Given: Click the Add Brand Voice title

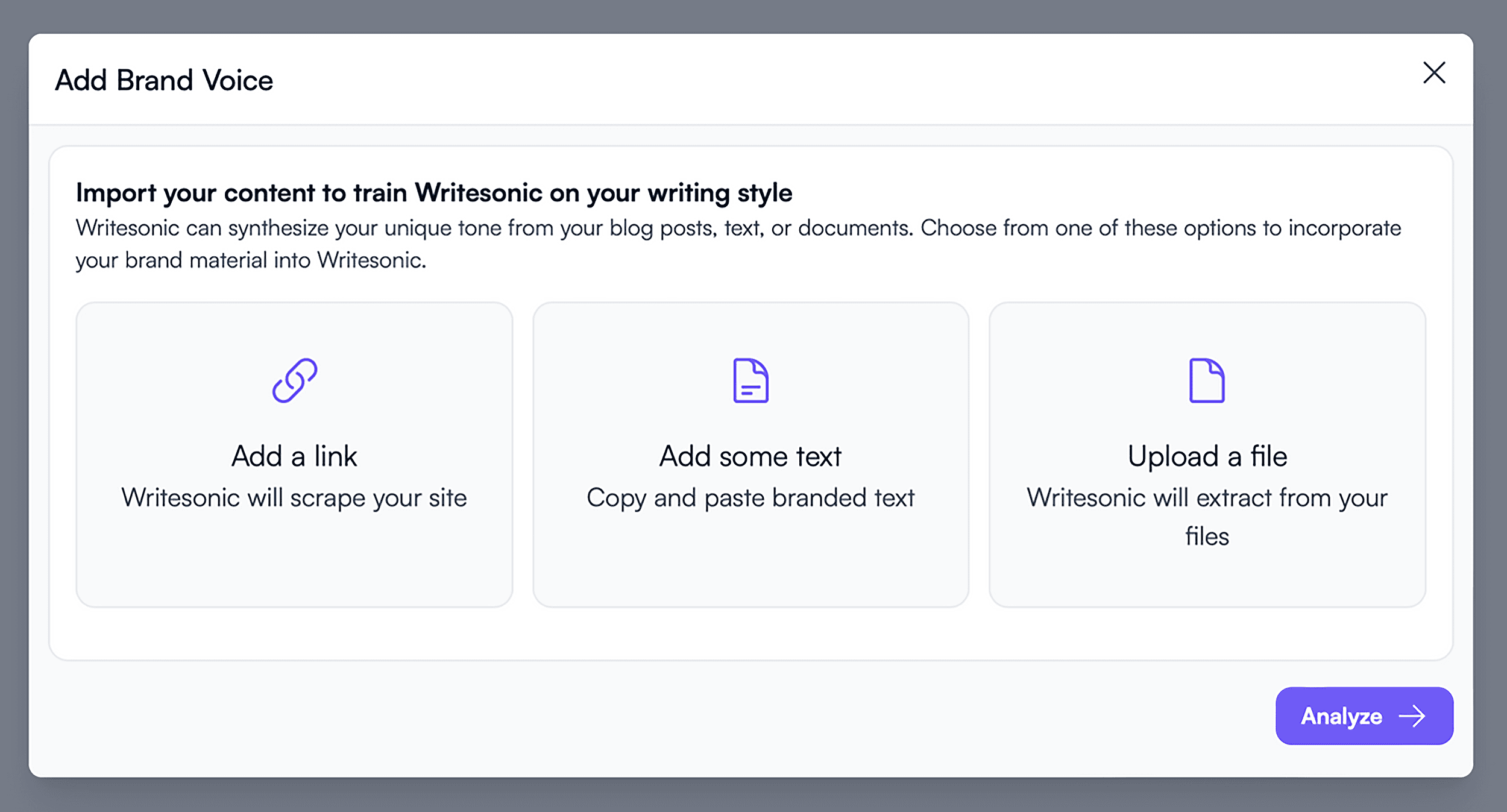Looking at the screenshot, I should point(165,79).
